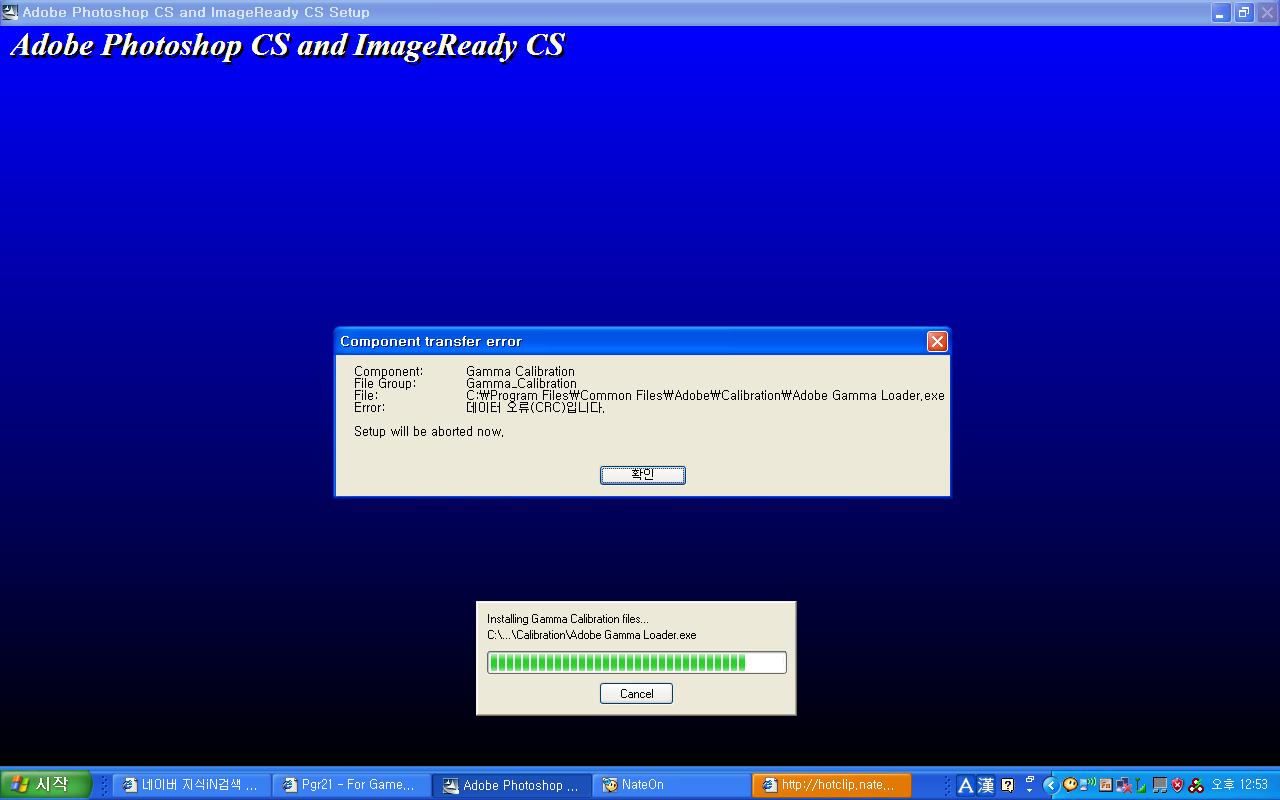Viewport: 1280px width, 800px height.
Task: Cancel the Gamma Calibration installation
Action: (636, 693)
